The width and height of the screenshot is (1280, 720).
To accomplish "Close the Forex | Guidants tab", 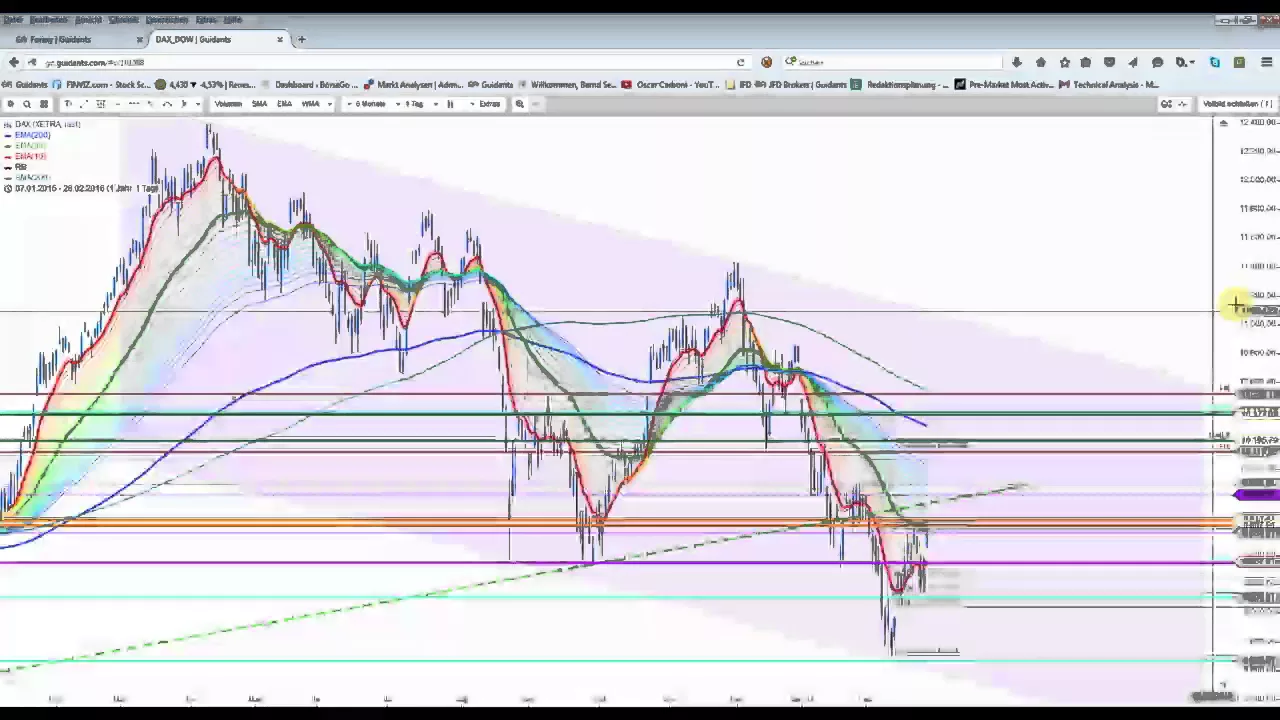I will coord(139,39).
